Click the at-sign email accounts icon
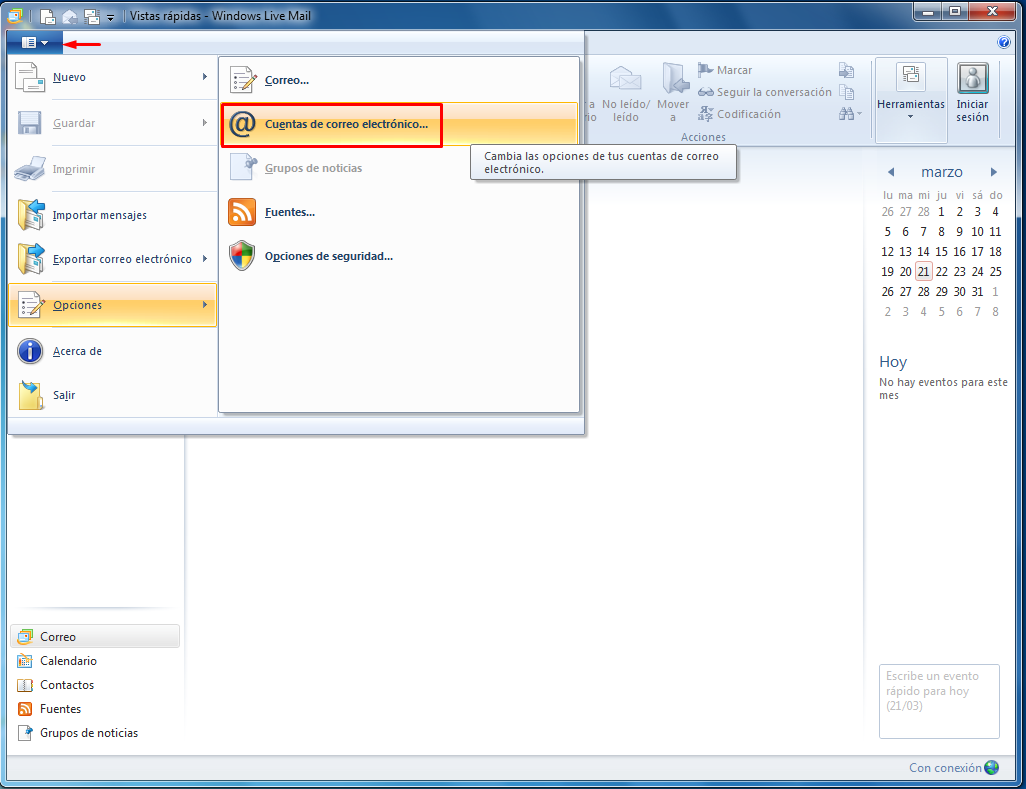The image size is (1026, 789). pos(242,124)
